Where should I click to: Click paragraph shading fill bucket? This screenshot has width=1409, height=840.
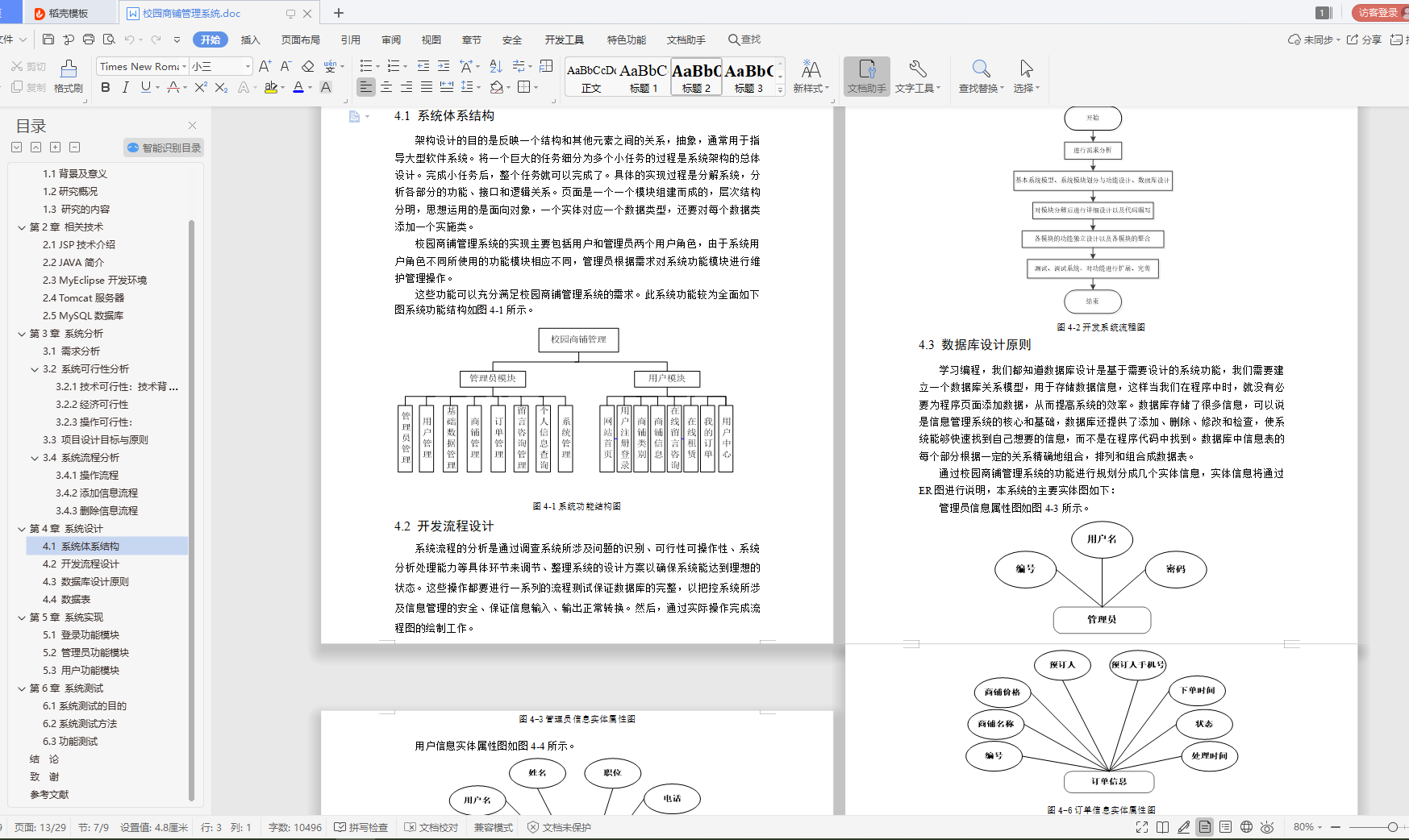(497, 87)
